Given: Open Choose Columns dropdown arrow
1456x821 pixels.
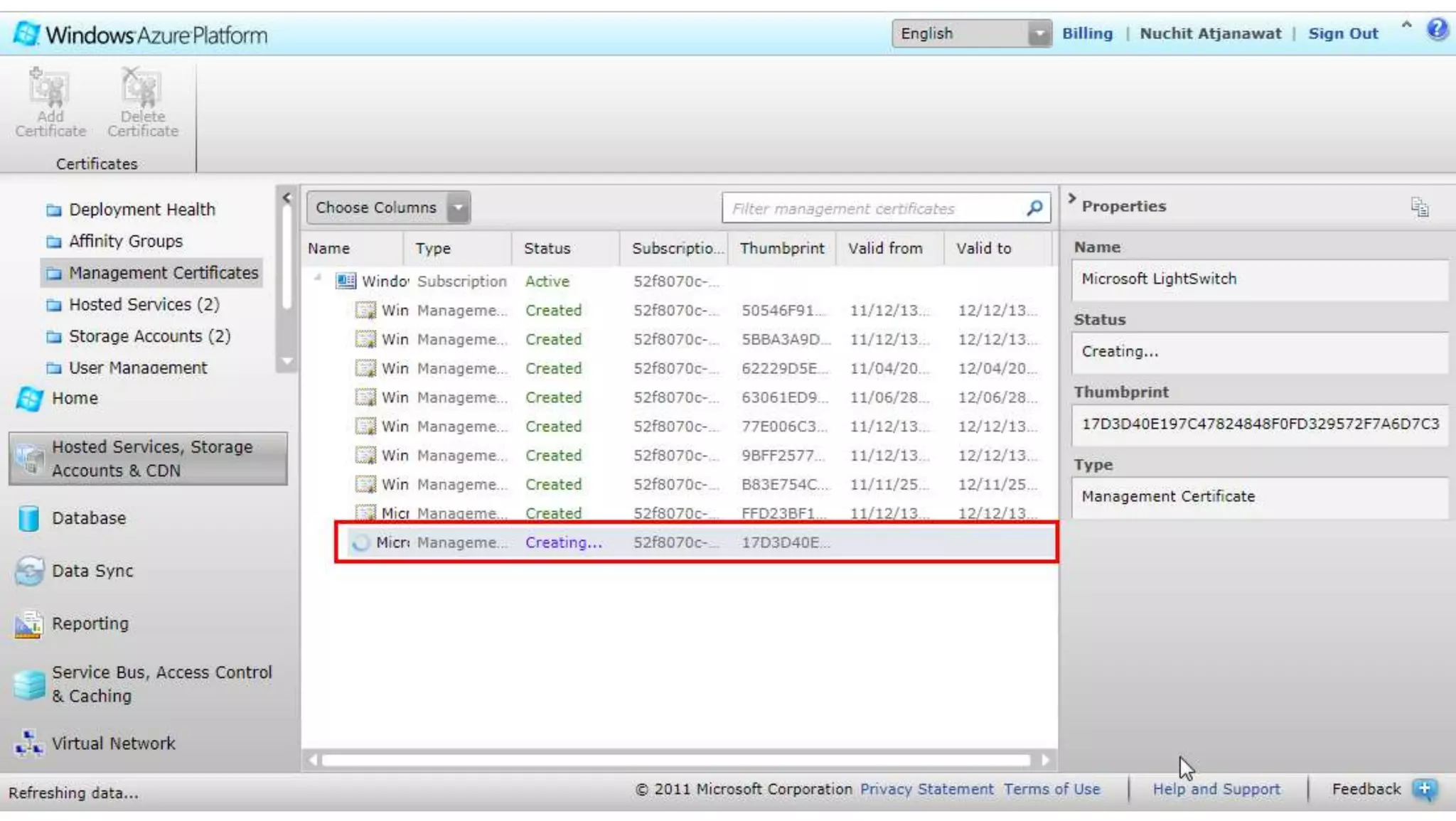Looking at the screenshot, I should point(459,208).
